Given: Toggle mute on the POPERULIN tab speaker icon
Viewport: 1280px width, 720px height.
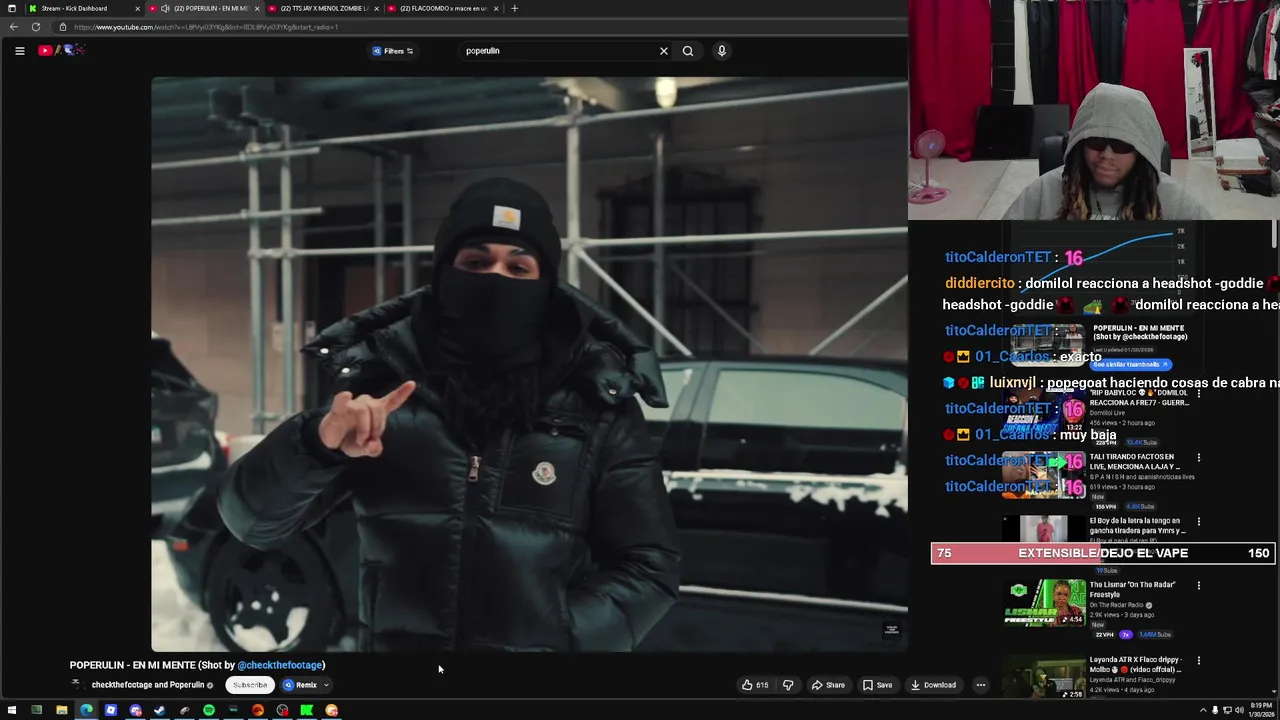Looking at the screenshot, I should (x=165, y=8).
